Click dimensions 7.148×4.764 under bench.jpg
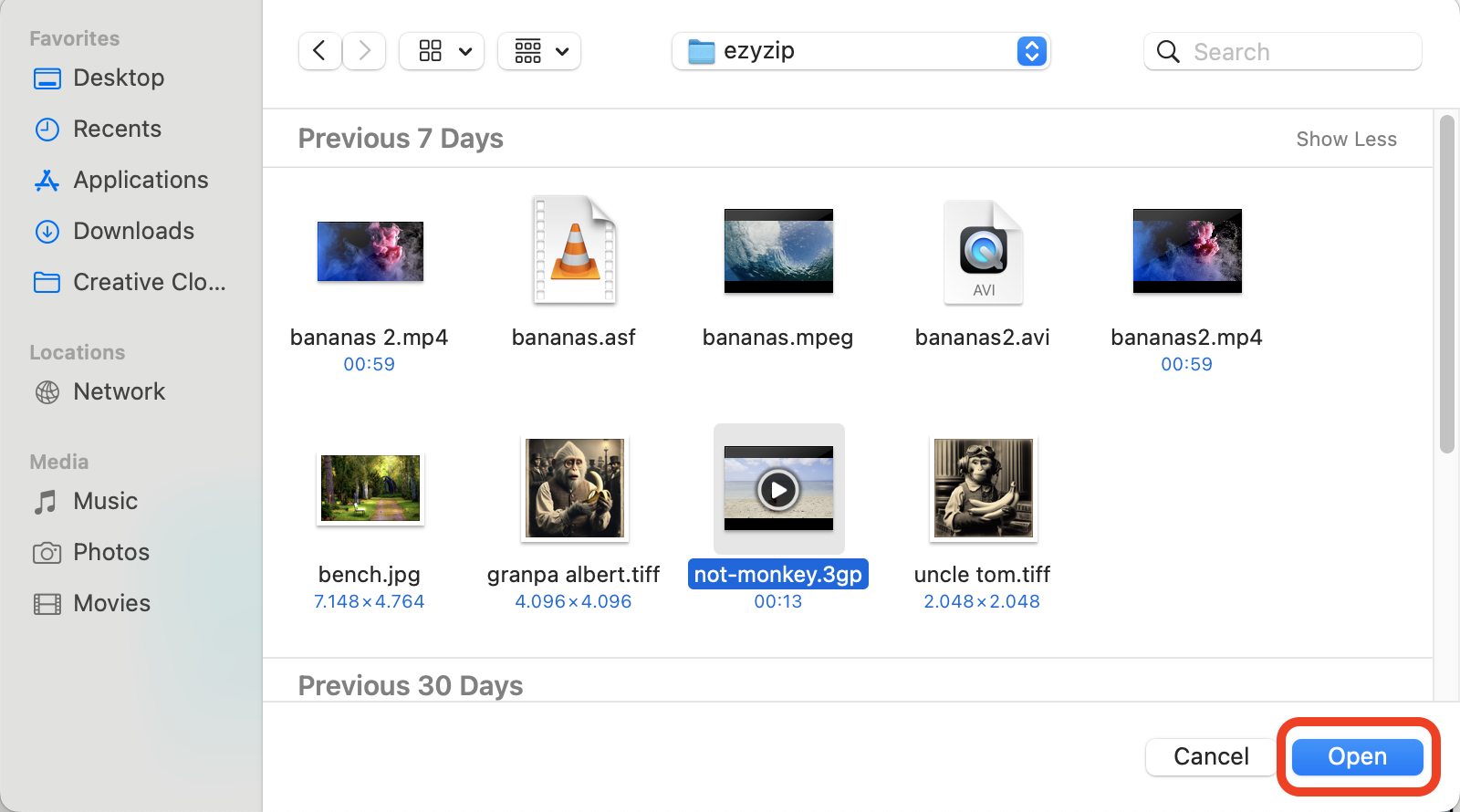 pos(369,602)
